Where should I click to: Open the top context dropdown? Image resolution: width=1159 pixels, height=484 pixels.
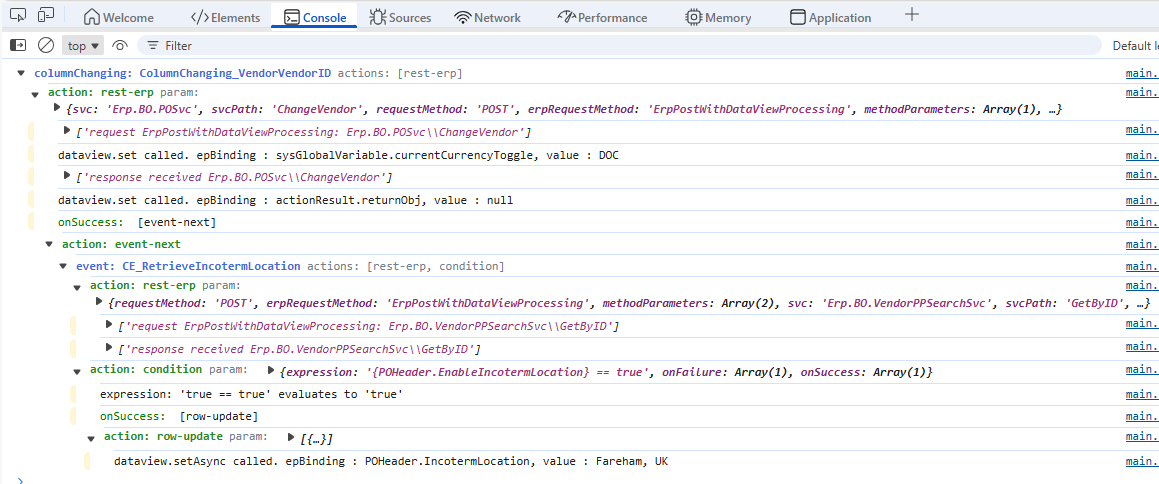[84, 45]
